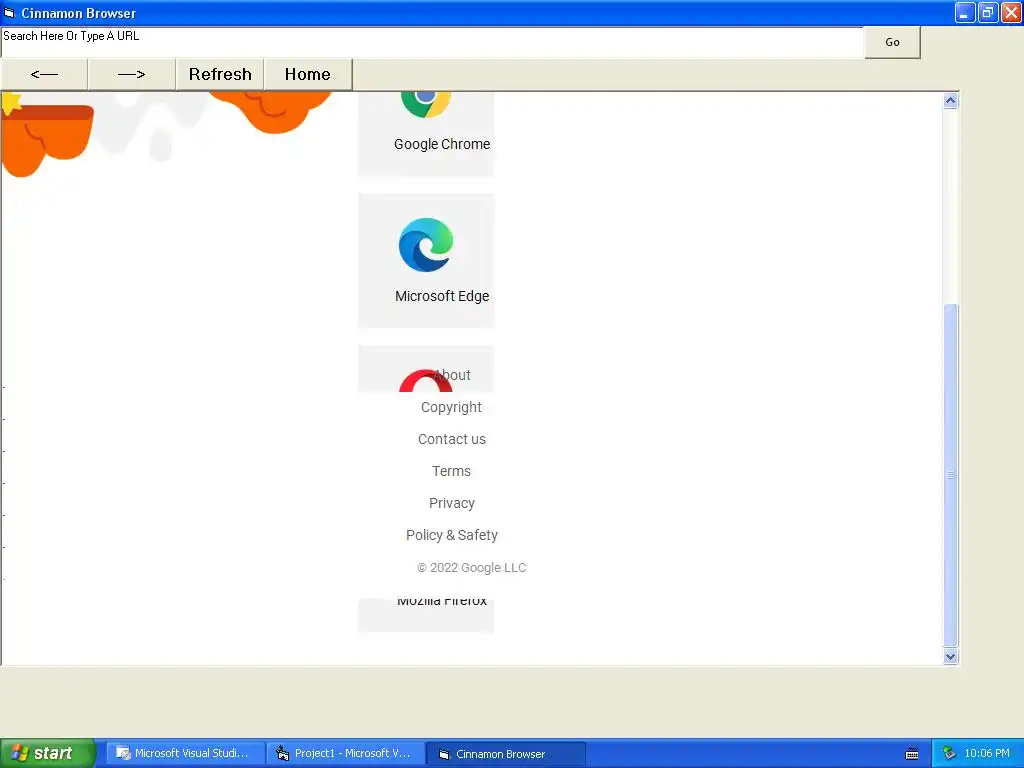
Task: Go forward with the right arrow button
Action: click(x=131, y=74)
